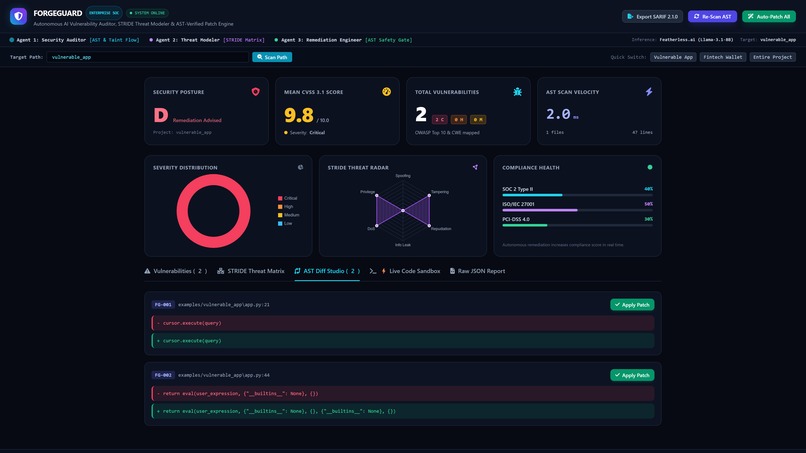This screenshot has height=453, width=806.
Task: Open the Raw JSON Report tab
Action: click(478, 271)
